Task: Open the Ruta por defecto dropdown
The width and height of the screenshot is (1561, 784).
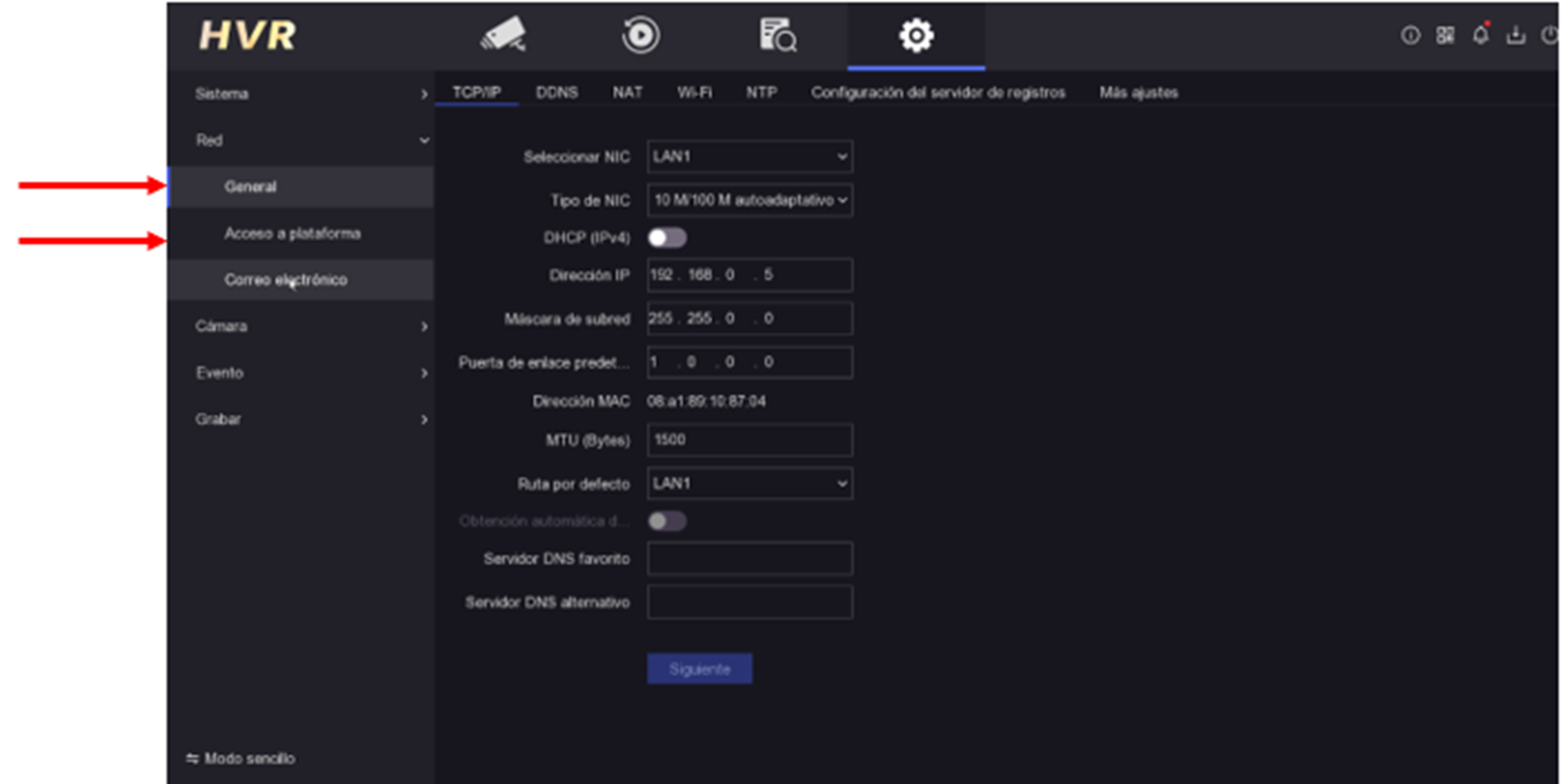Action: tap(750, 483)
